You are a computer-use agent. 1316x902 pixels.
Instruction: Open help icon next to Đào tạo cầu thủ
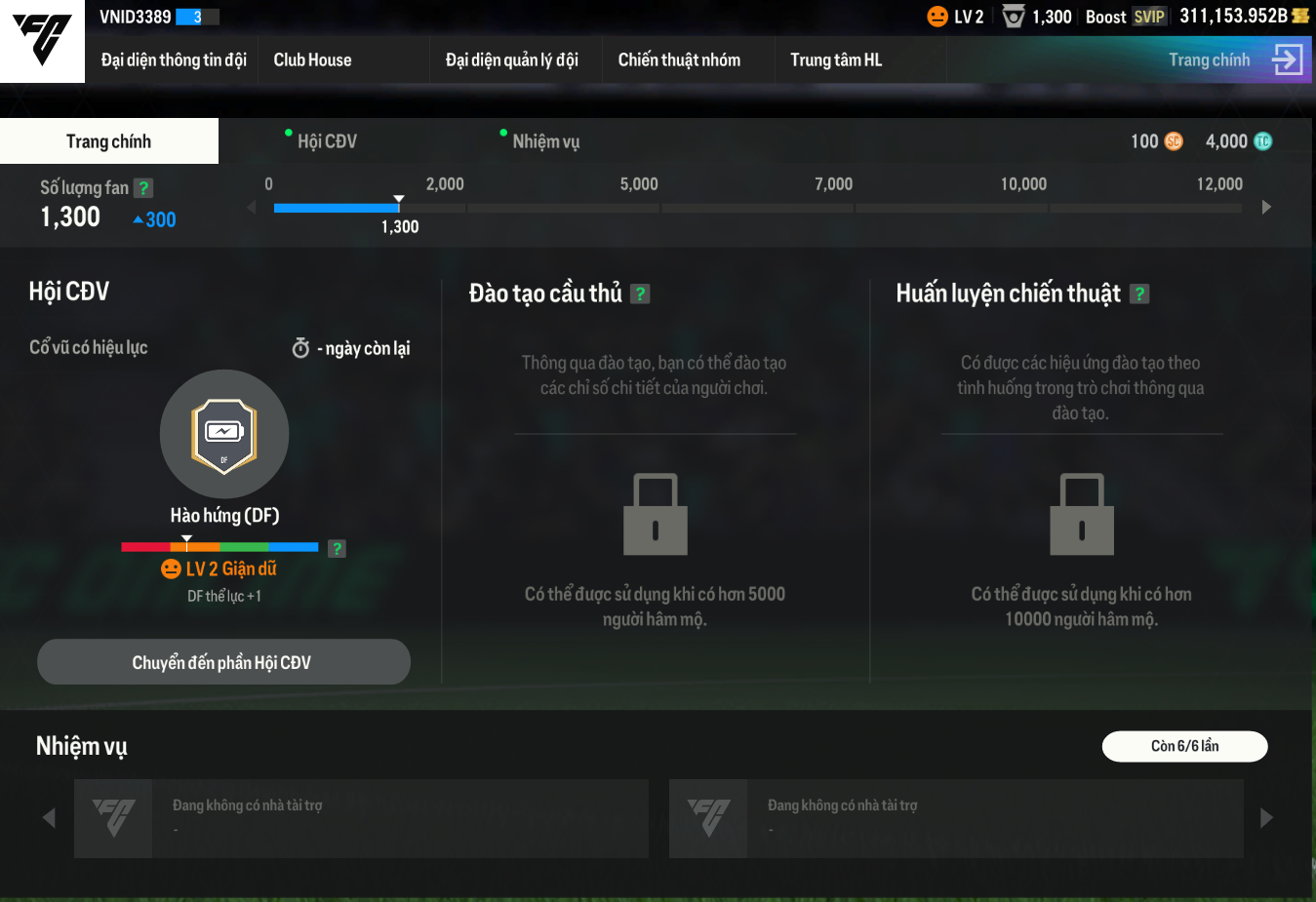[x=640, y=294]
